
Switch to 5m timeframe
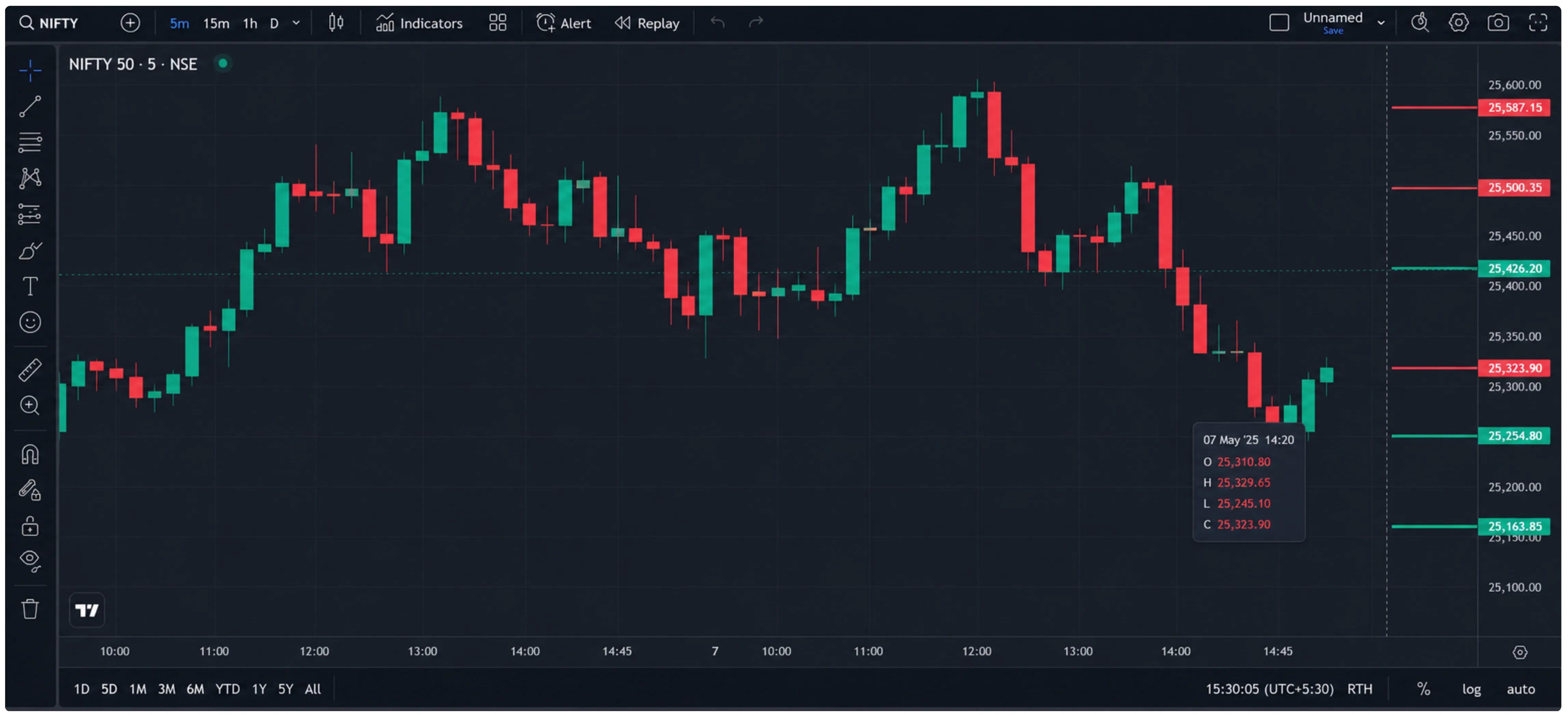179,23
